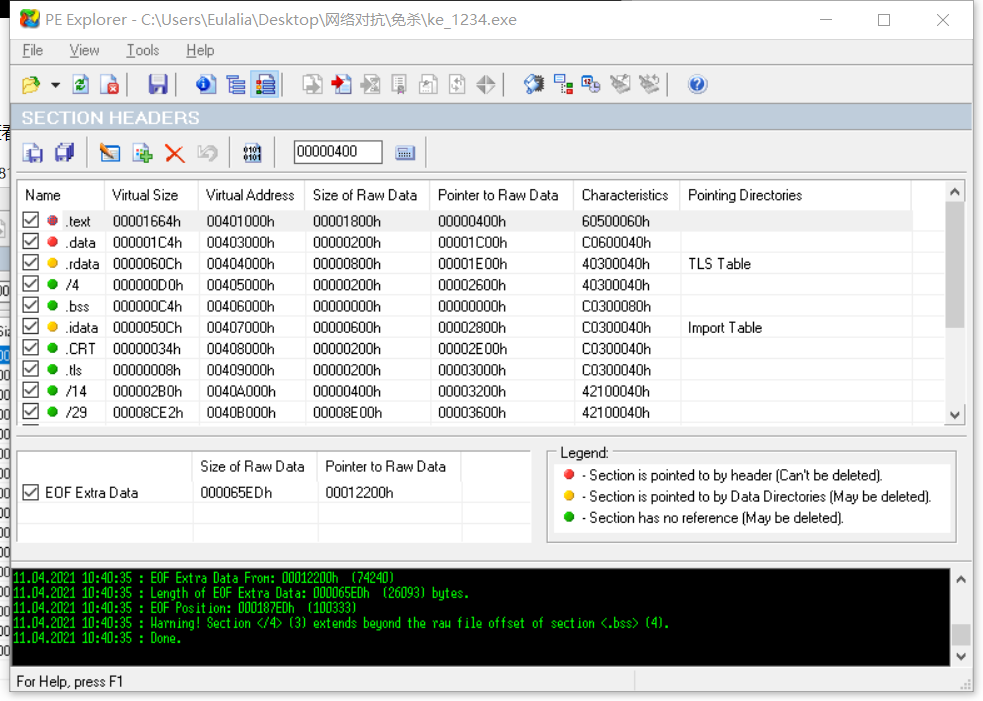Viewport: 983px width, 701px height.
Task: Close the current file with the red-X page icon
Action: (110, 85)
